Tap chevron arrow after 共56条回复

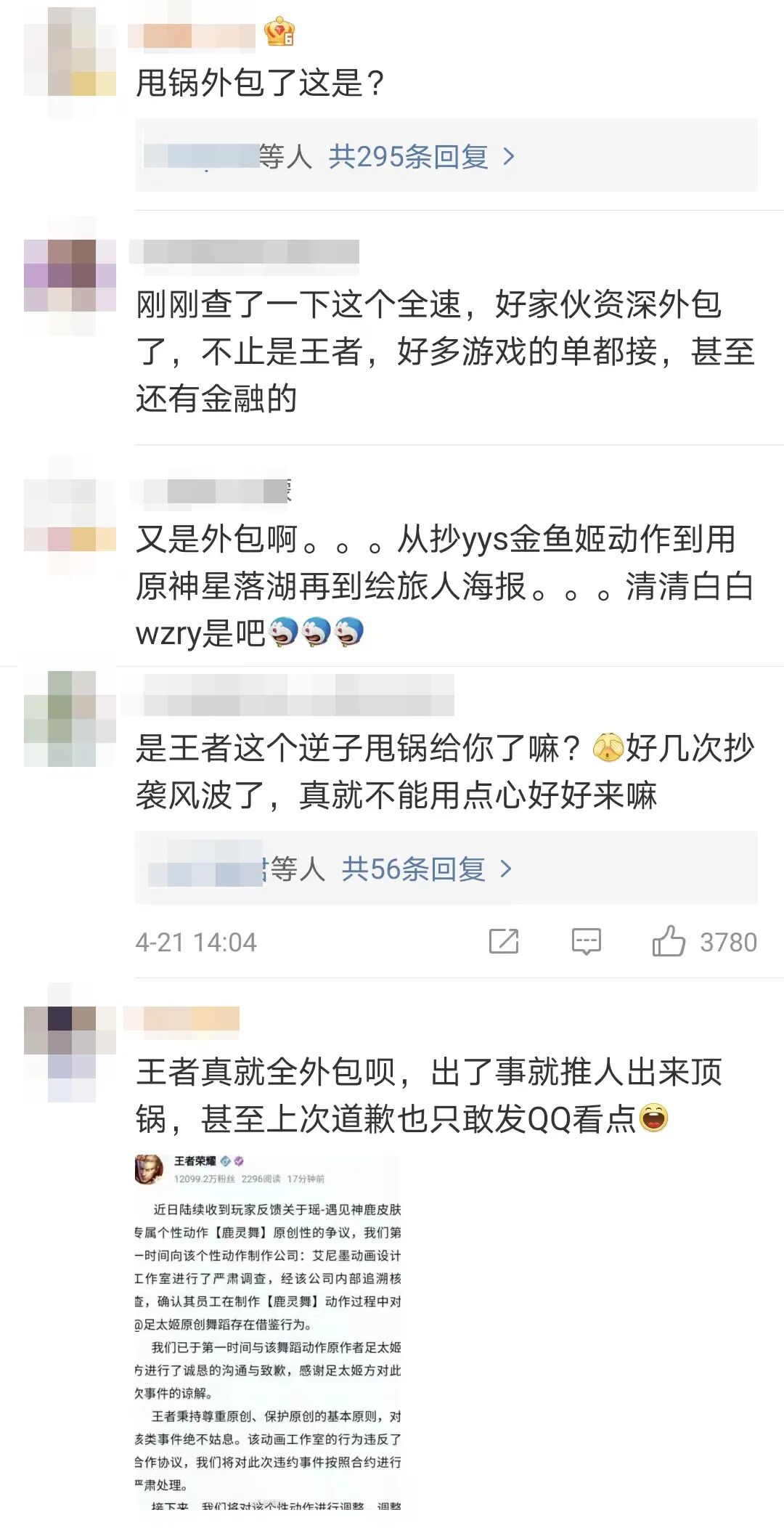506,869
